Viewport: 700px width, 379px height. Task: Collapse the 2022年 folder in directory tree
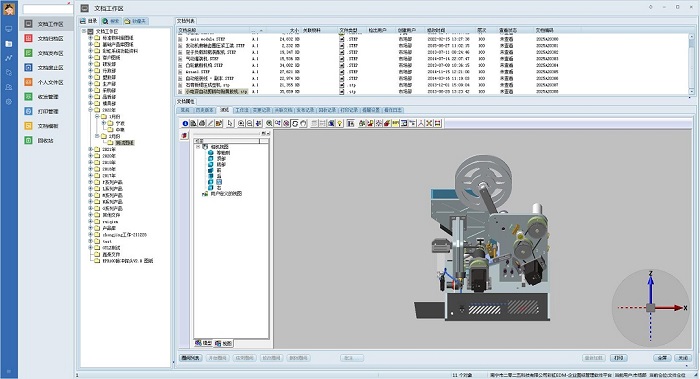pyautogui.click(x=90, y=110)
